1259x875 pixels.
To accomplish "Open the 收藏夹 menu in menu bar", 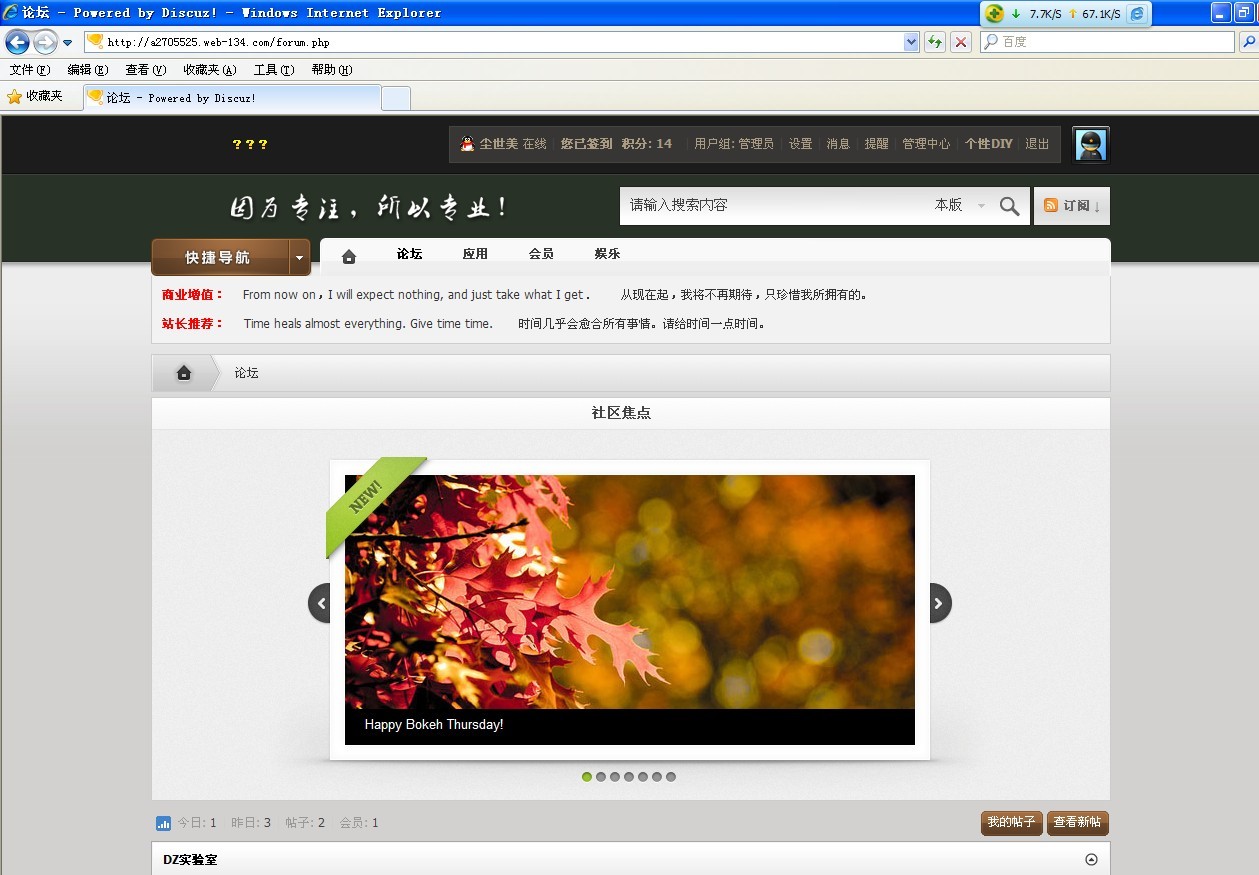I will [x=210, y=70].
